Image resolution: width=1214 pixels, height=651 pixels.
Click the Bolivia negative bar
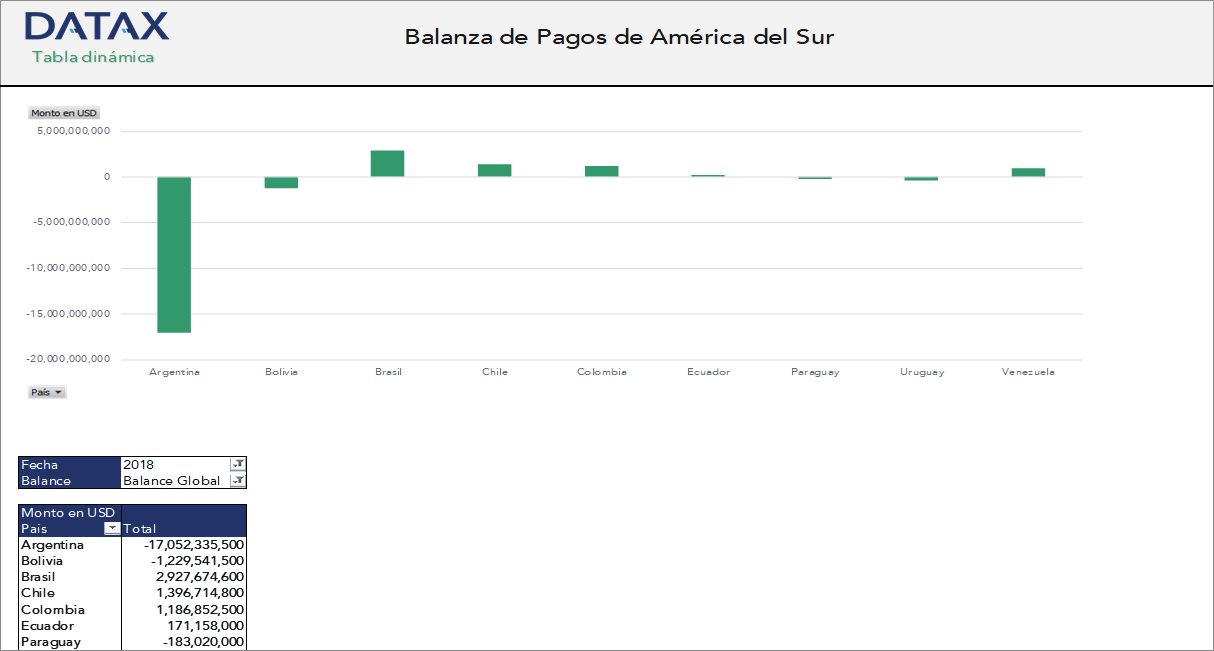coord(281,182)
